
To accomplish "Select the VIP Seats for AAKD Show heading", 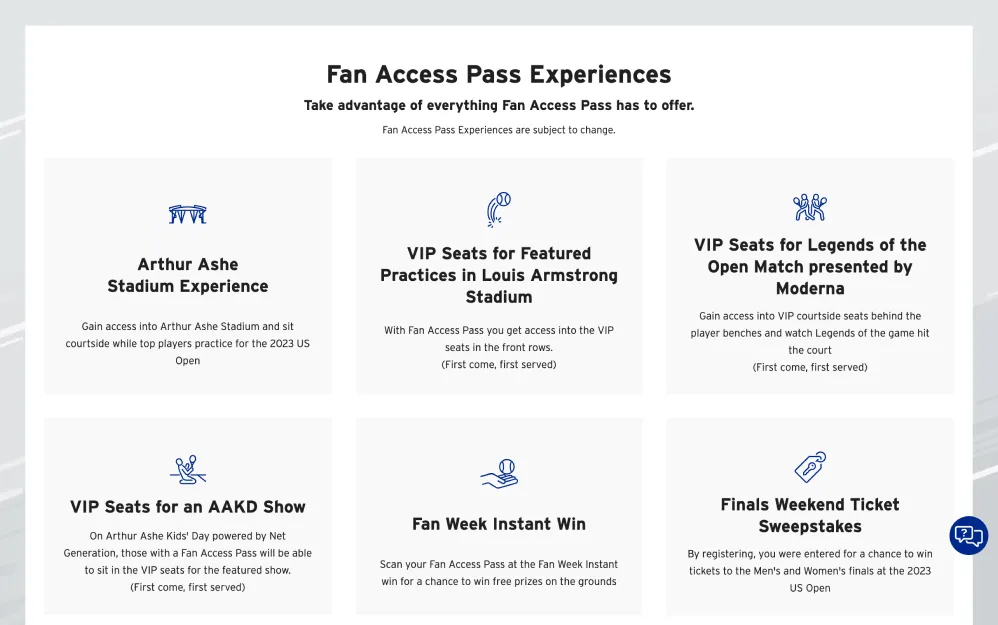I will 188,507.
